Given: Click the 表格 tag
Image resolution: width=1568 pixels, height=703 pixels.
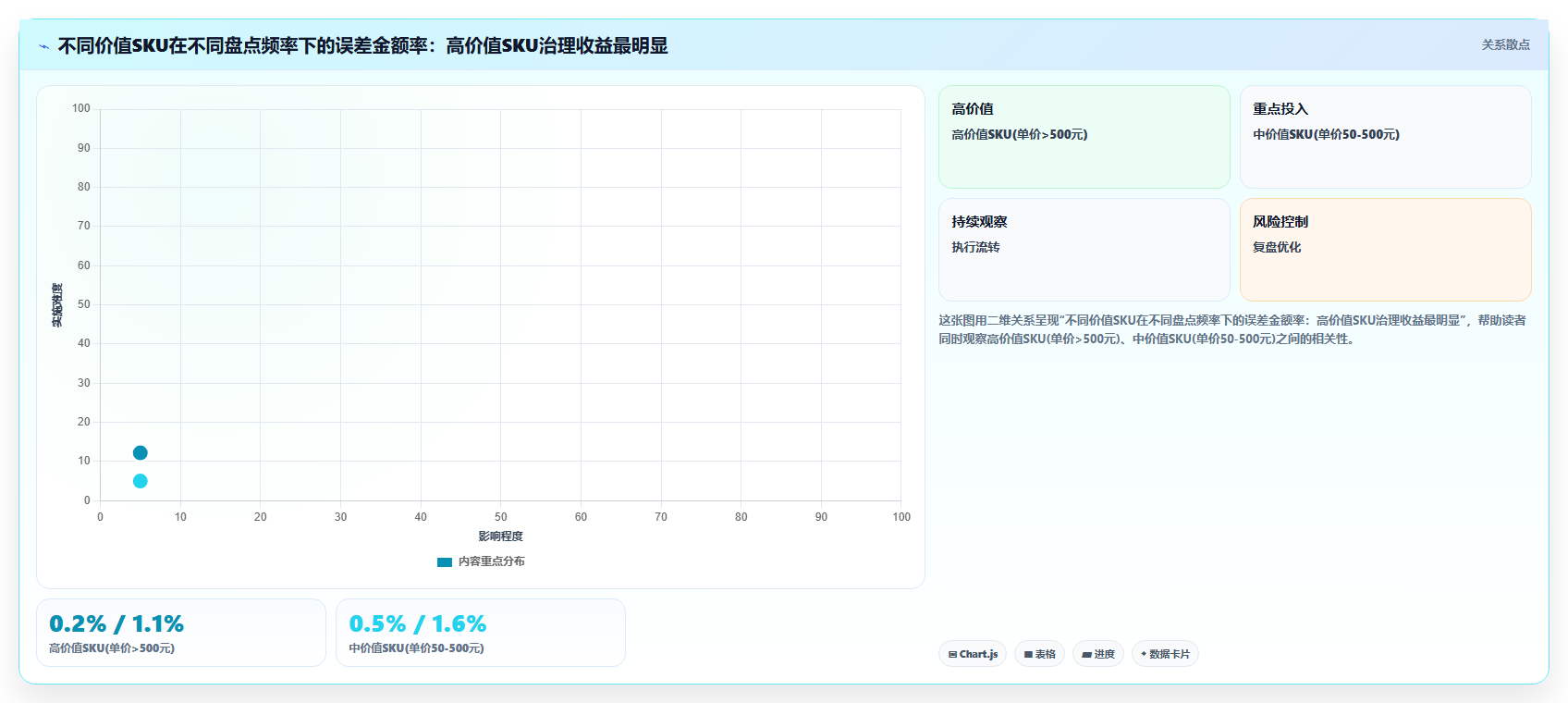Looking at the screenshot, I should pos(1039,654).
